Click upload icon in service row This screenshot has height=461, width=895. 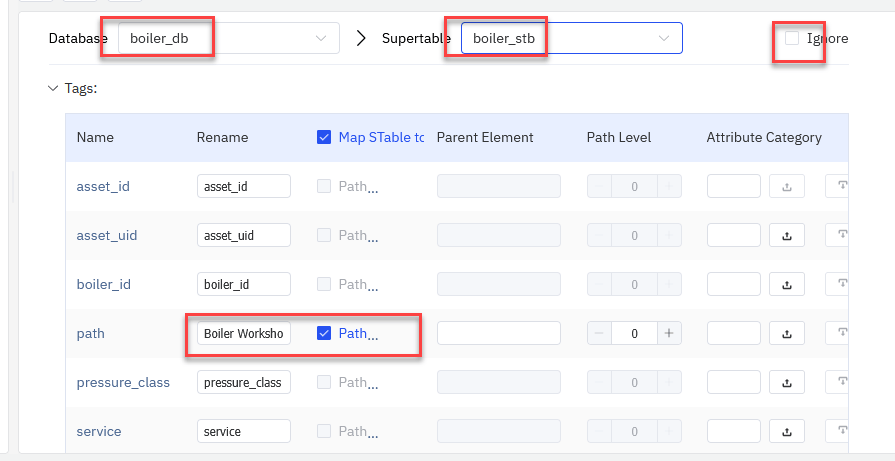point(786,431)
